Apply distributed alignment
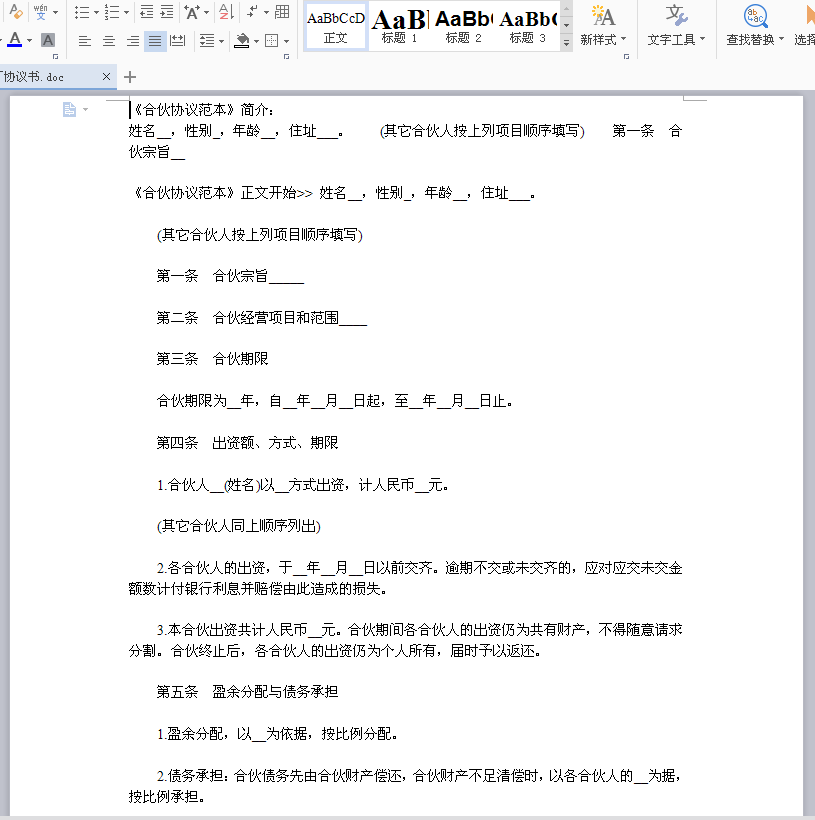This screenshot has height=820, width=815. pyautogui.click(x=178, y=41)
